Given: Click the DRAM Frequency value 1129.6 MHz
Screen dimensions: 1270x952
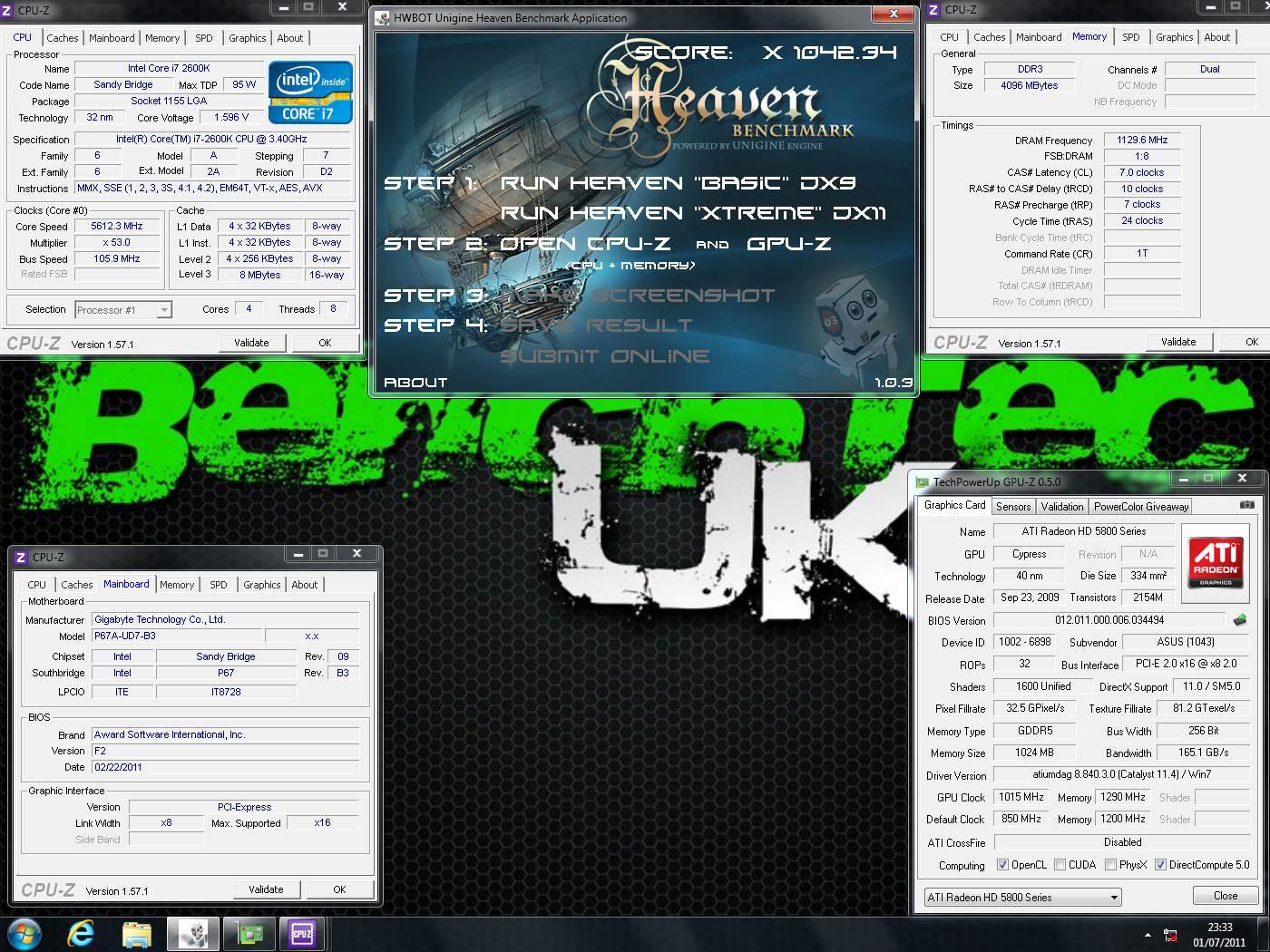Looking at the screenshot, I should pos(1141,140).
